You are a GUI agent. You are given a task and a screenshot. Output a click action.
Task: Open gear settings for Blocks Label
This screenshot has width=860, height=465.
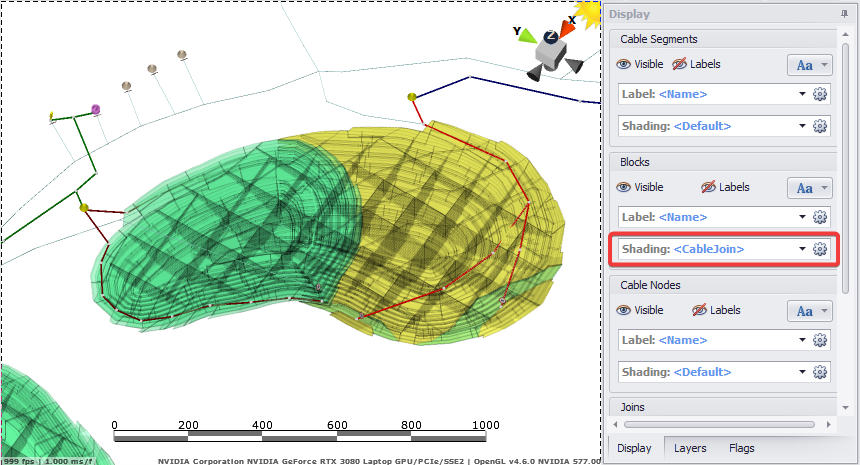point(820,217)
